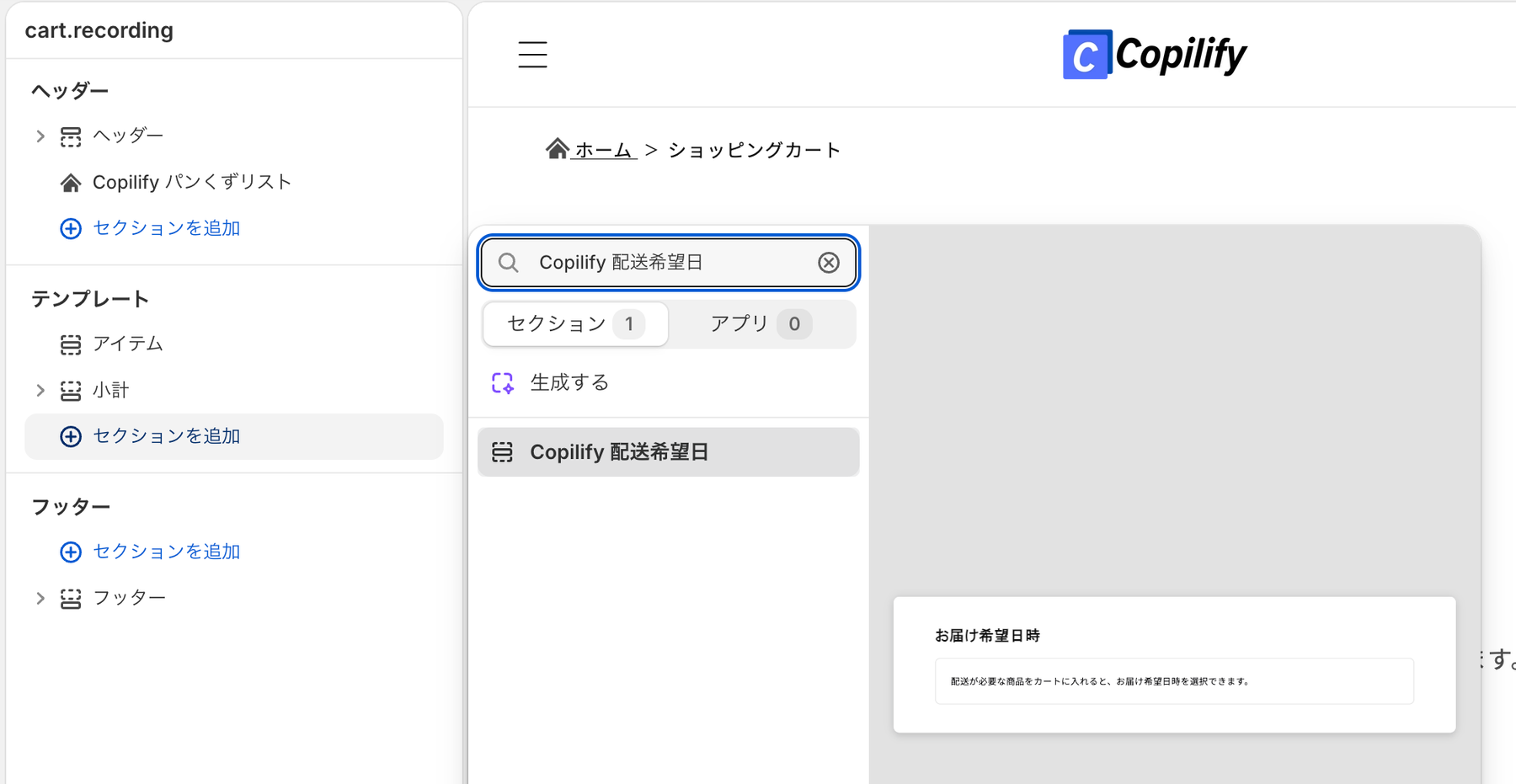Click the home icon in the breadcrumb
1516x784 pixels.
(557, 149)
